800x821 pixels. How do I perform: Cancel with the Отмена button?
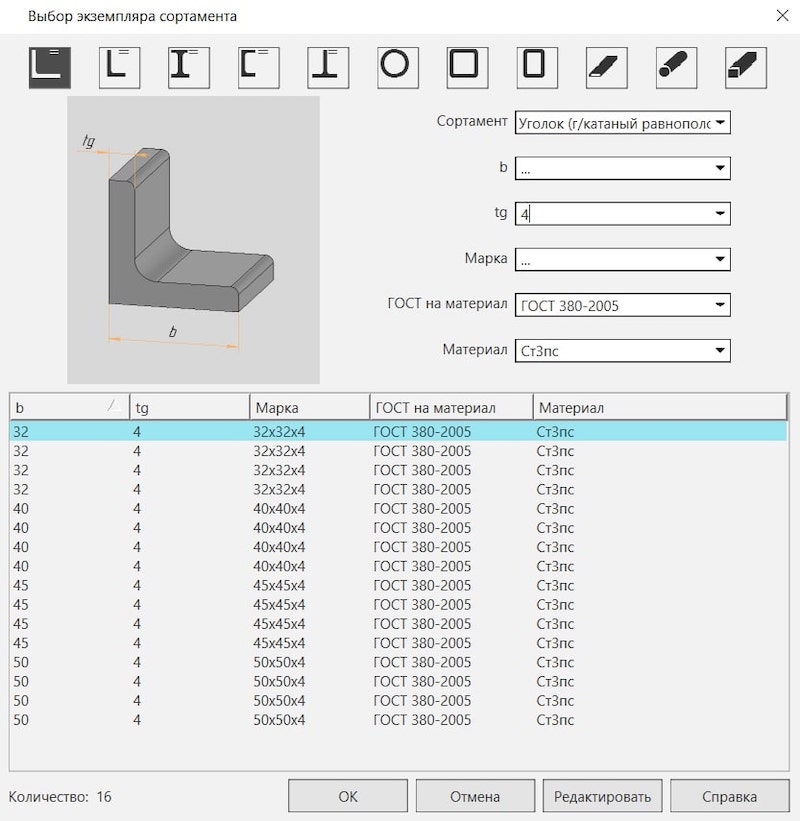point(475,796)
